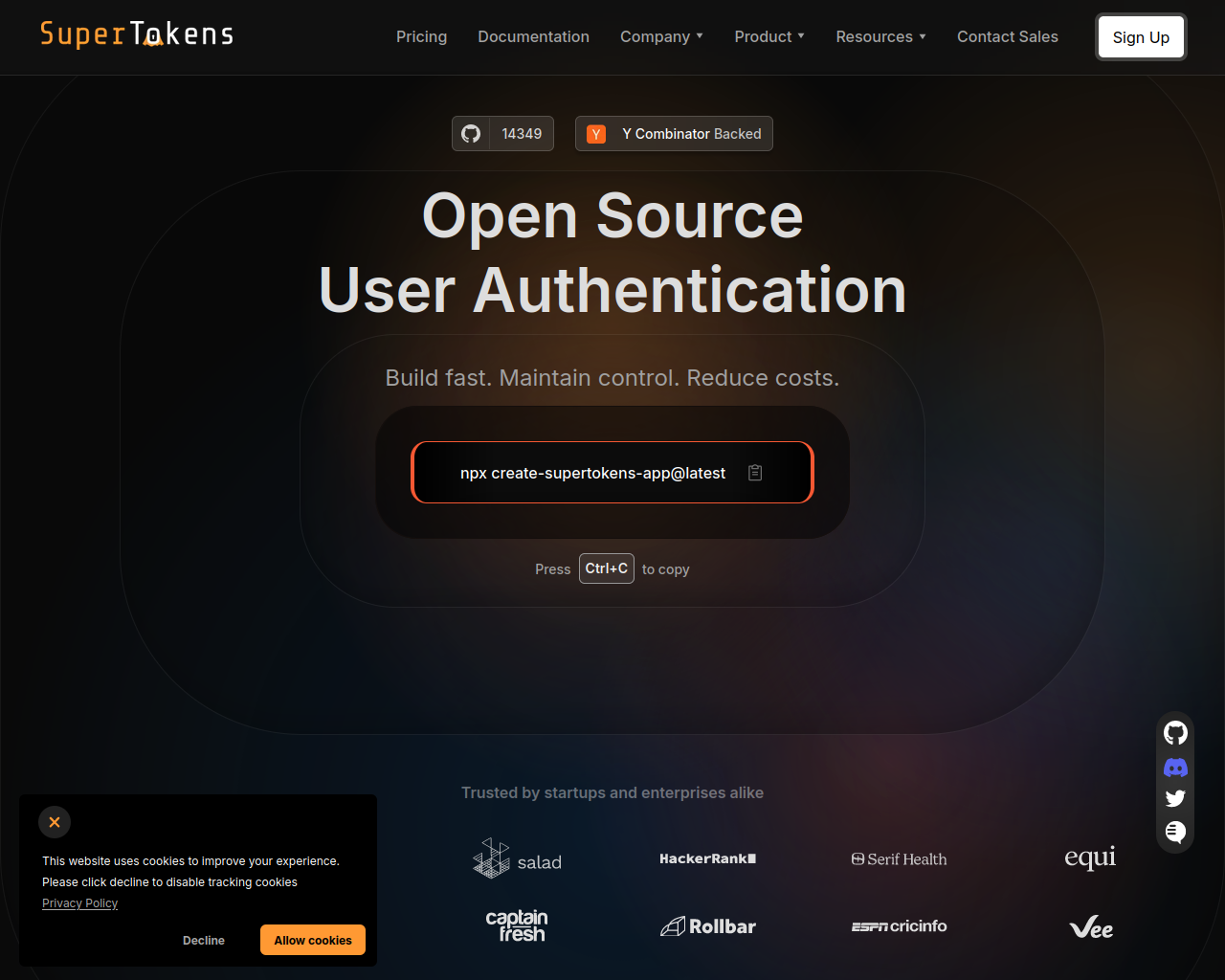The width and height of the screenshot is (1225, 980).
Task: Click the 14349 GitHub stars number
Action: [x=522, y=134]
